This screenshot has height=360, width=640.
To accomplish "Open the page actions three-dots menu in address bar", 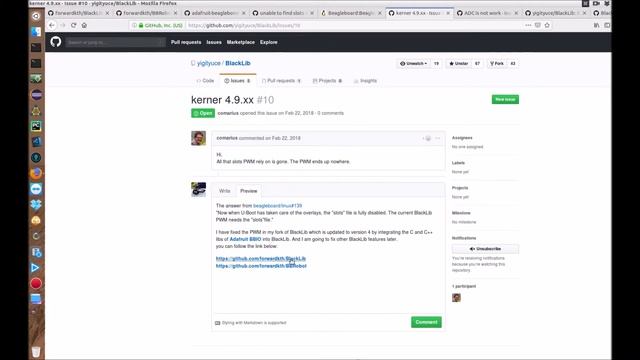I will click(x=528, y=25).
